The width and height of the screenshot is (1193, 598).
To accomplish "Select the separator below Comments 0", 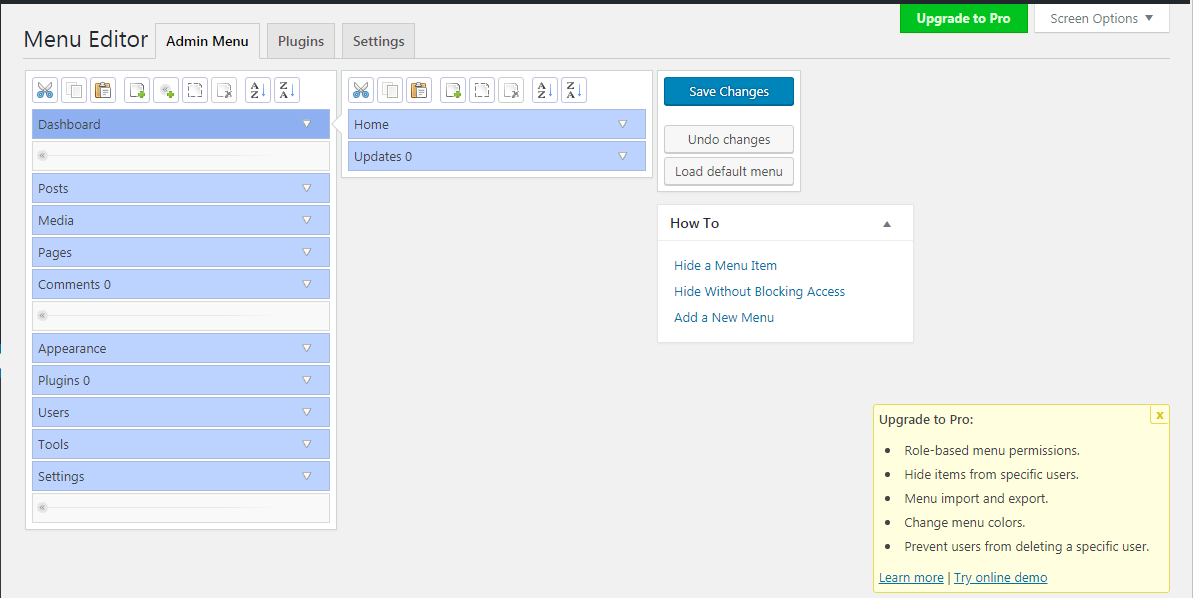I will pos(181,316).
